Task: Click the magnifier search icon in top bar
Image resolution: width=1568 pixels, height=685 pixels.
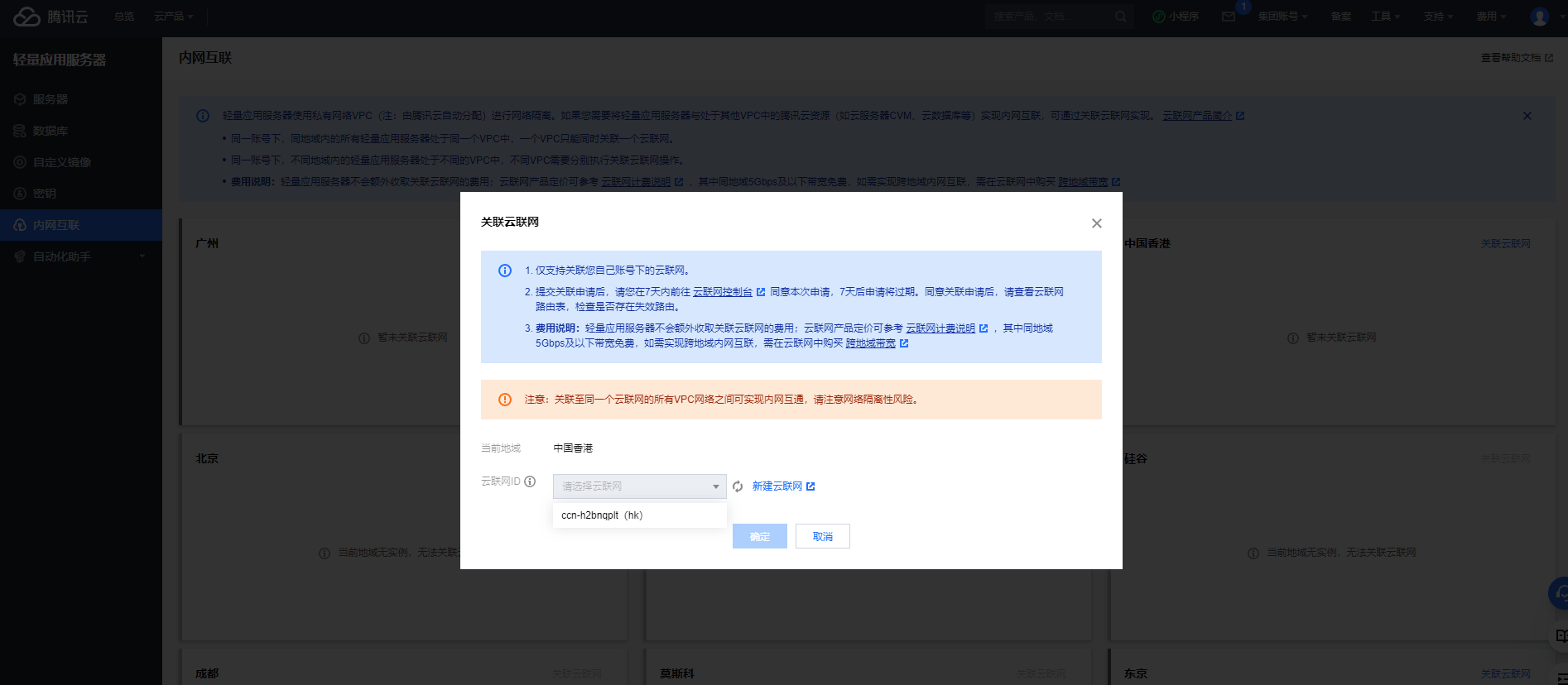Action: coord(1120,17)
